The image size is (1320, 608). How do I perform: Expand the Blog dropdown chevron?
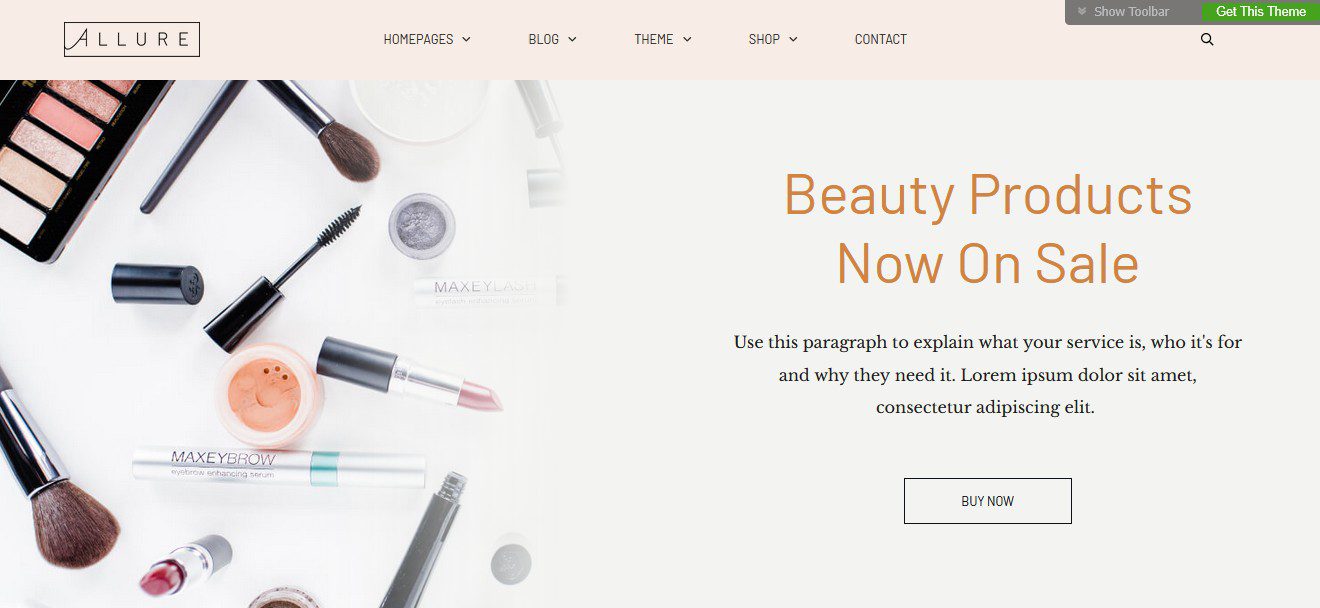[x=572, y=40]
